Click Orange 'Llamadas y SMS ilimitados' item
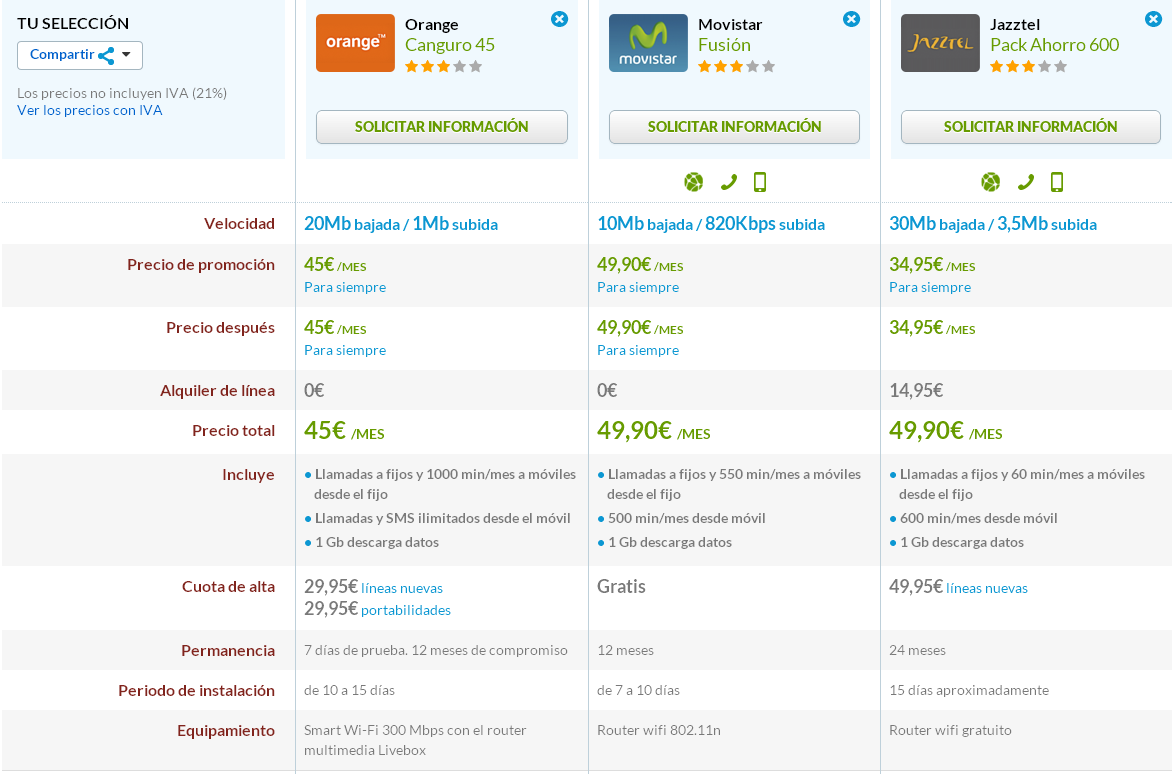The height and width of the screenshot is (774, 1175). tap(442, 518)
